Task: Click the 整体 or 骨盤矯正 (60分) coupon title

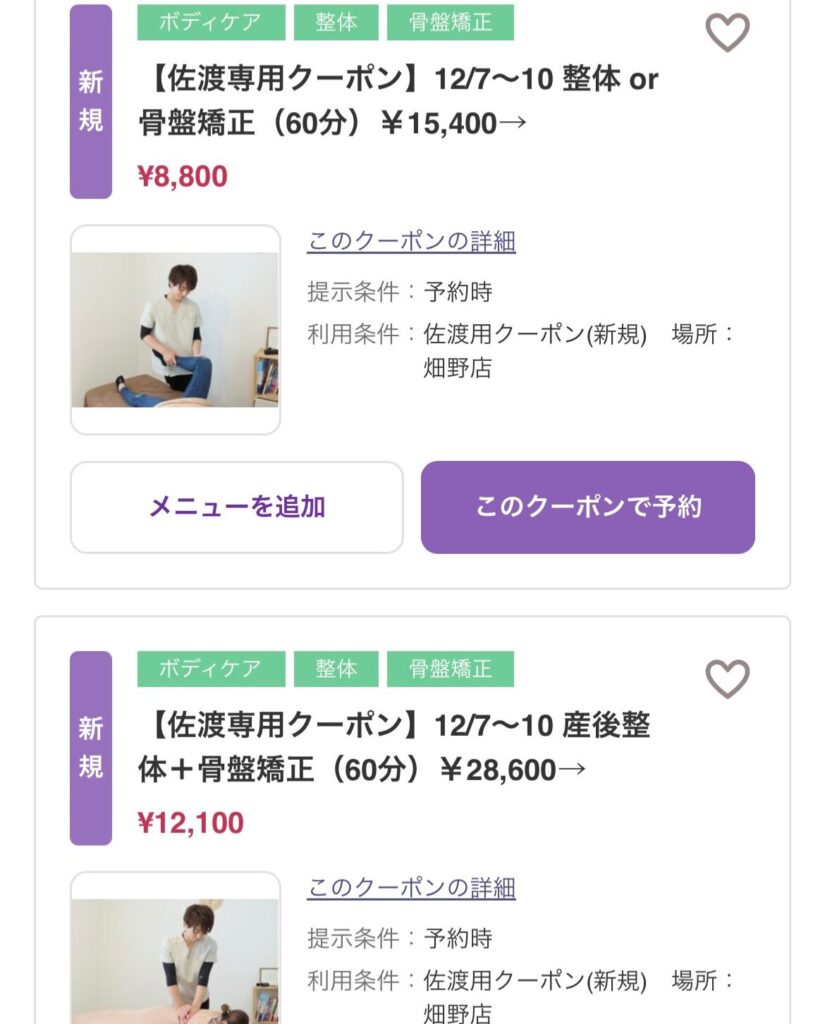Action: click(x=398, y=101)
